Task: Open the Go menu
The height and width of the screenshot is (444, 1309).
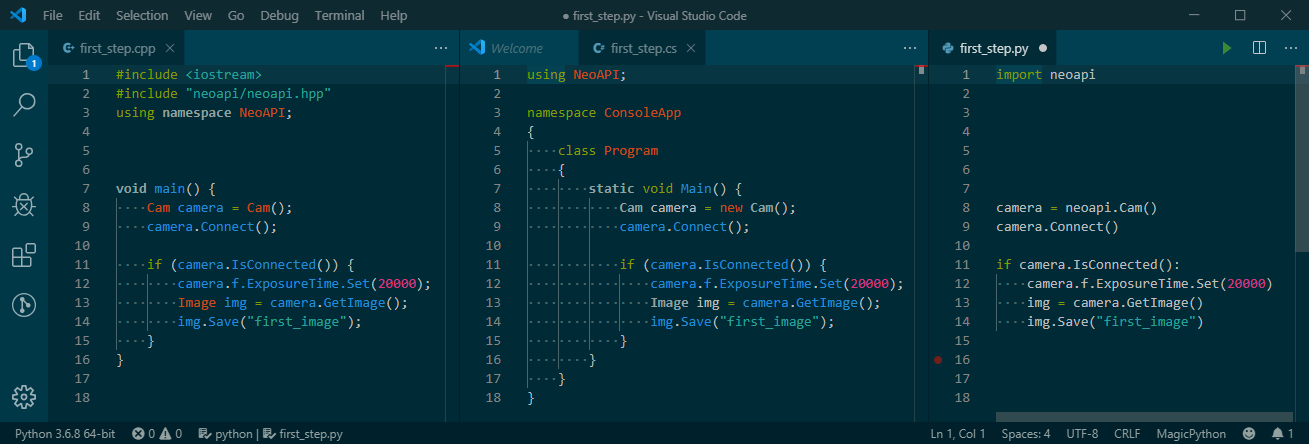Action: click(x=236, y=15)
